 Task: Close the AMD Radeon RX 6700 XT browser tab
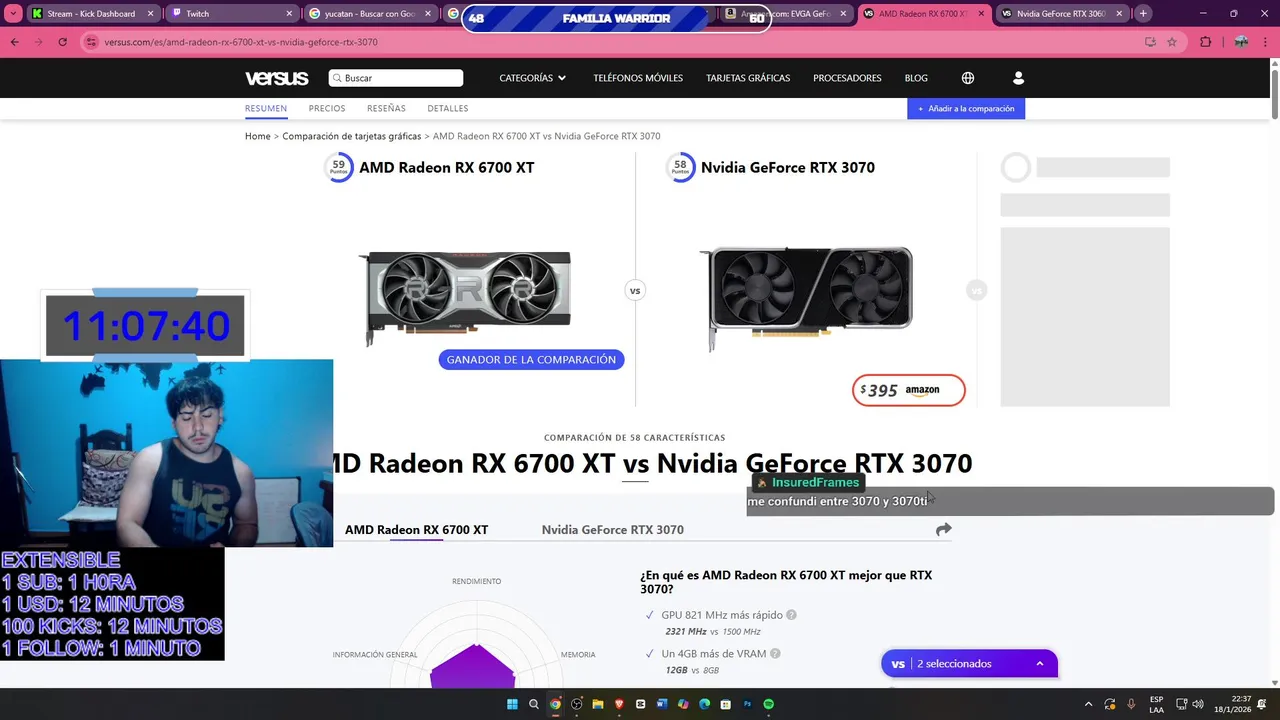981,14
